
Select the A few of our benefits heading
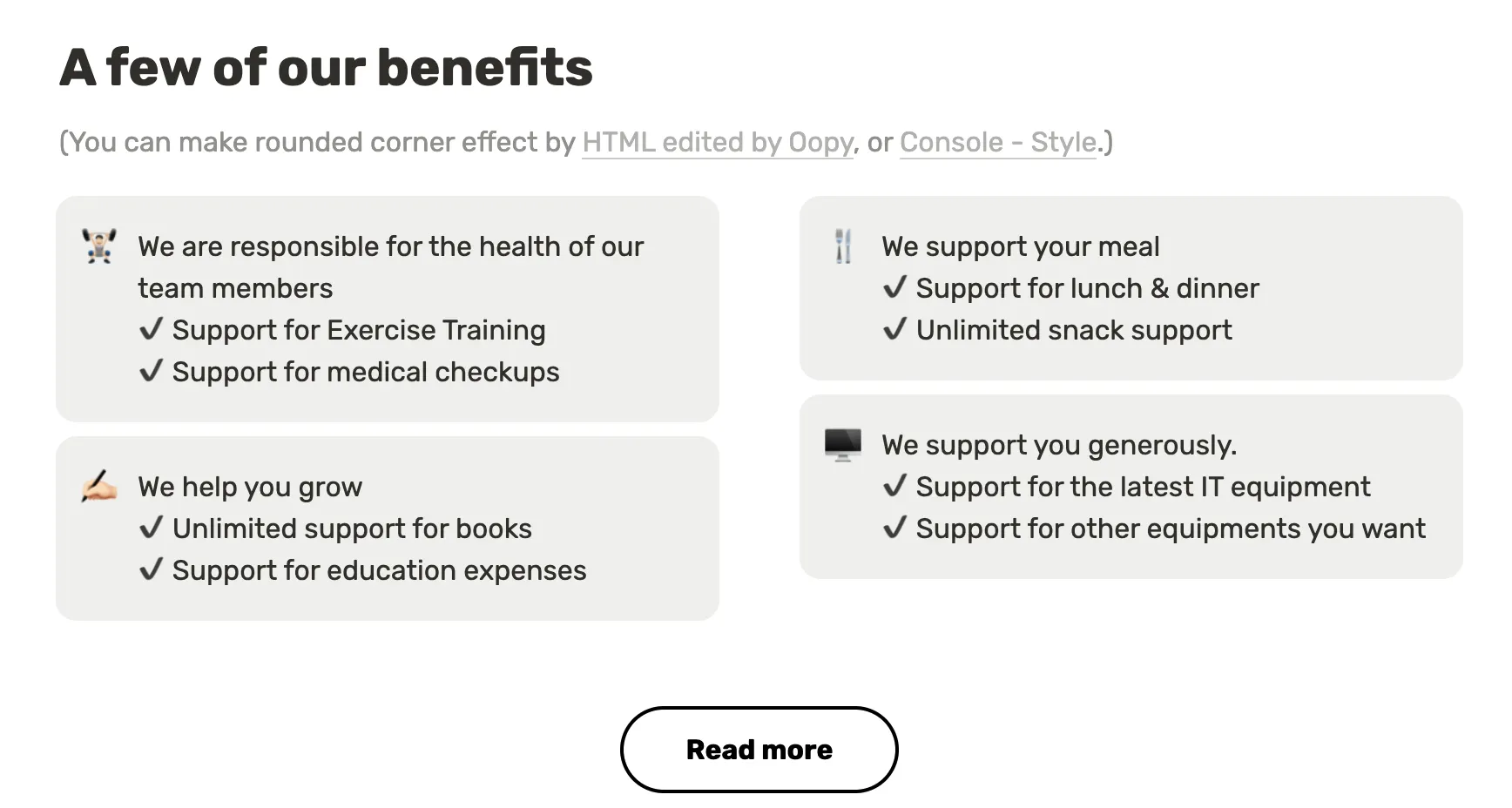[326, 67]
